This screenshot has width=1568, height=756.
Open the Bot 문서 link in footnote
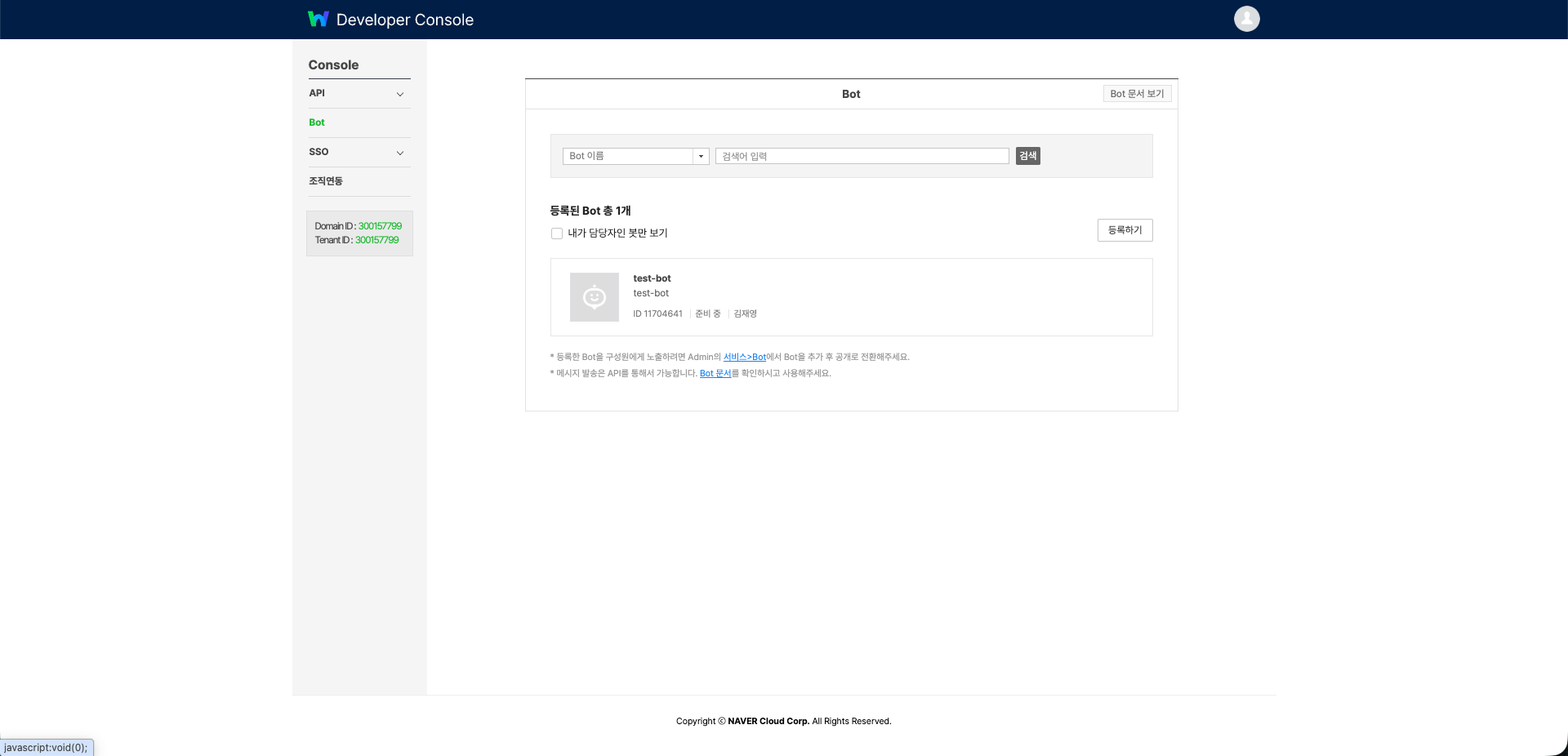point(715,373)
